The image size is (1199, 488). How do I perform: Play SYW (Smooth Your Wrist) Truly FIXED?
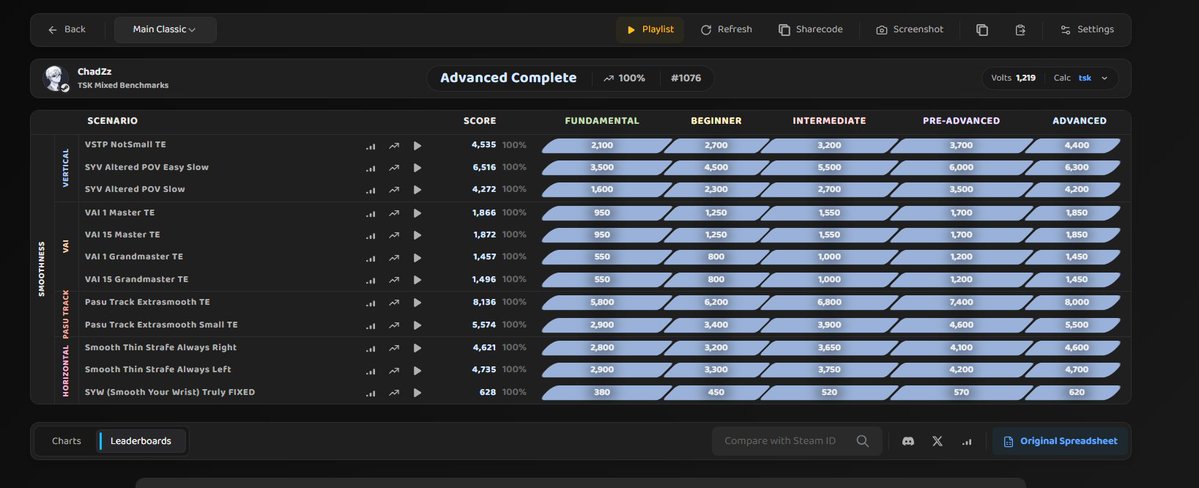(x=418, y=392)
